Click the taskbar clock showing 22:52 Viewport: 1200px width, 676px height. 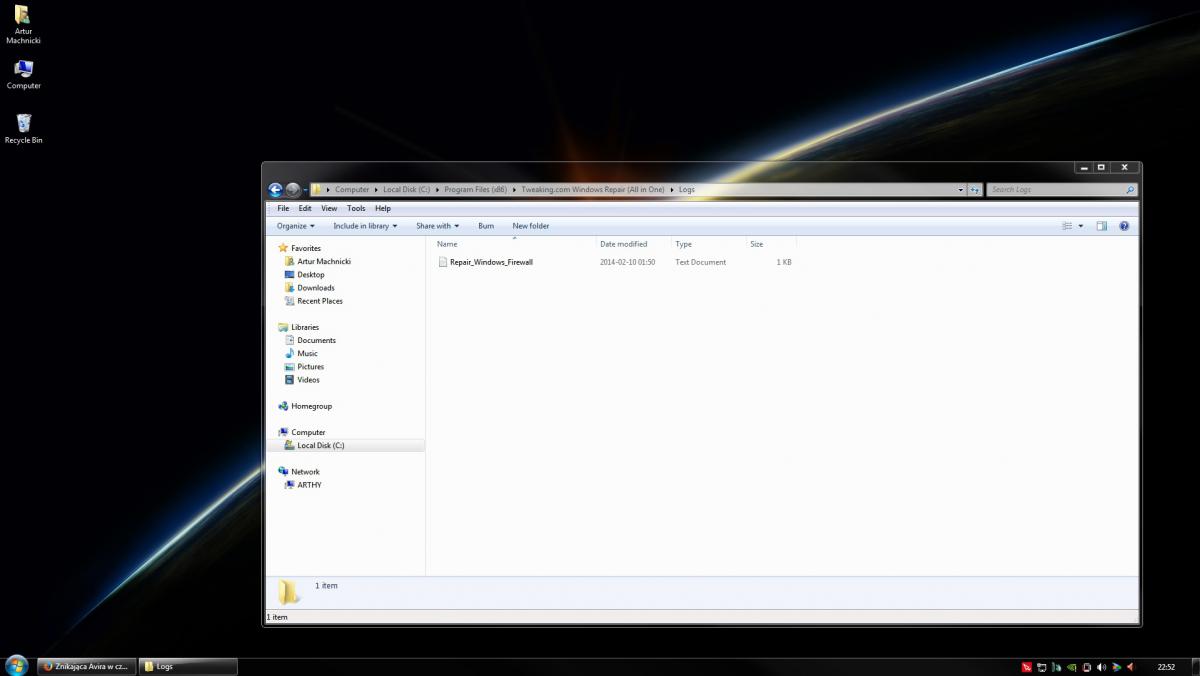1166,667
